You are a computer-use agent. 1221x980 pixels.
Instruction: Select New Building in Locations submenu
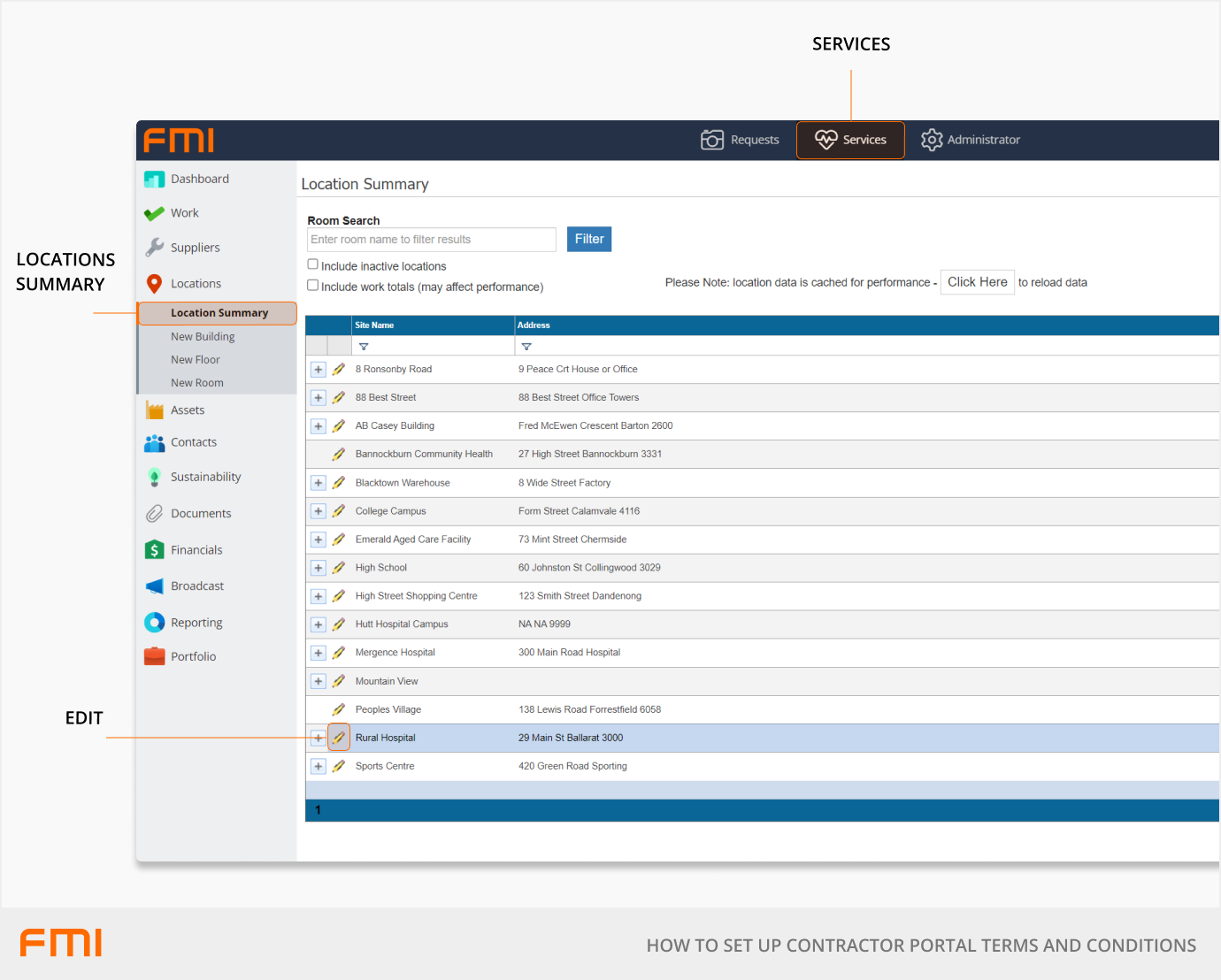point(203,337)
